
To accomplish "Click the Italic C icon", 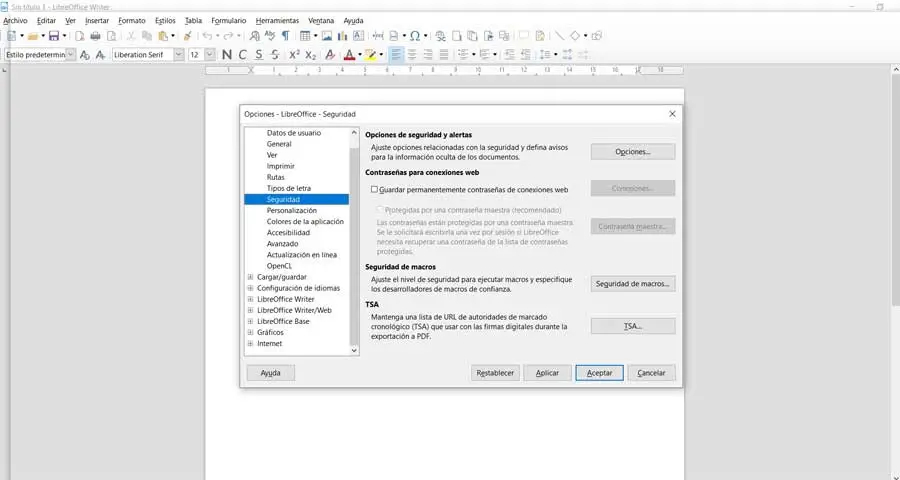I will point(243,55).
